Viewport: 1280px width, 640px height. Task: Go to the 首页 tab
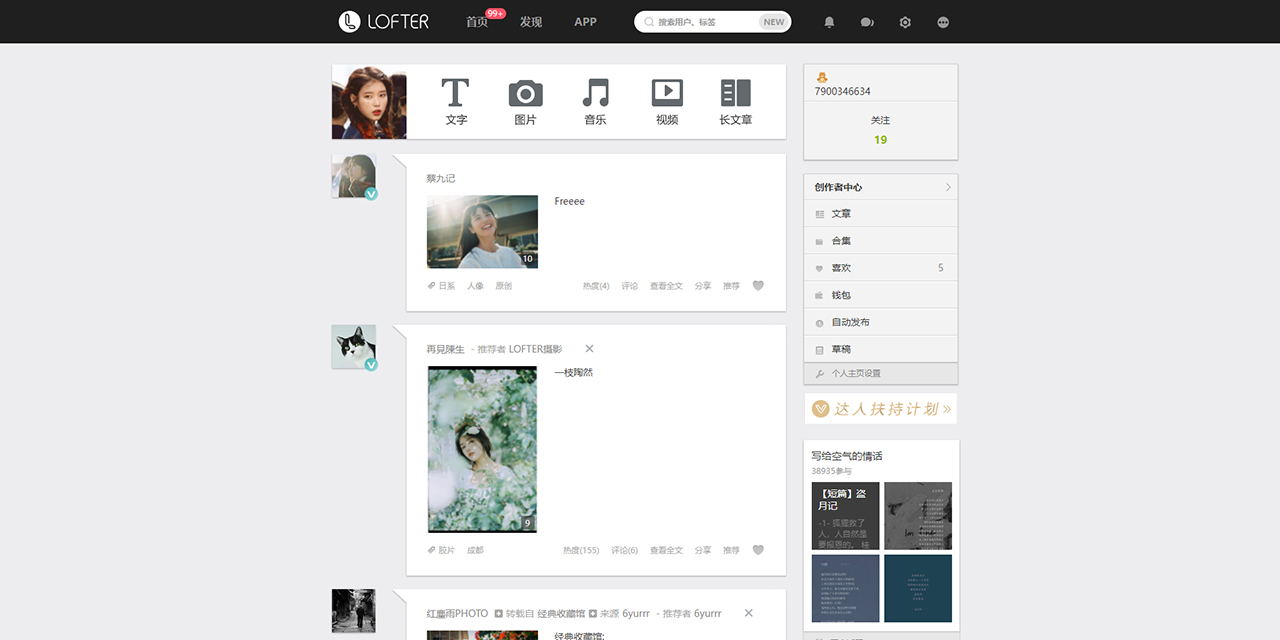[477, 22]
